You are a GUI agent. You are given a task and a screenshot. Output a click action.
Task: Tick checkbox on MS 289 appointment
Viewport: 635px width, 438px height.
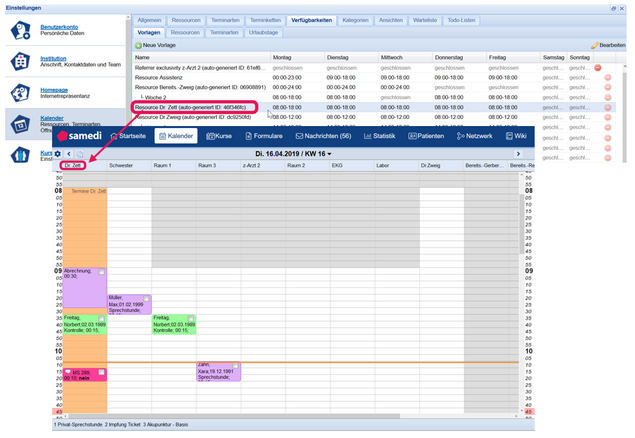[x=101, y=372]
